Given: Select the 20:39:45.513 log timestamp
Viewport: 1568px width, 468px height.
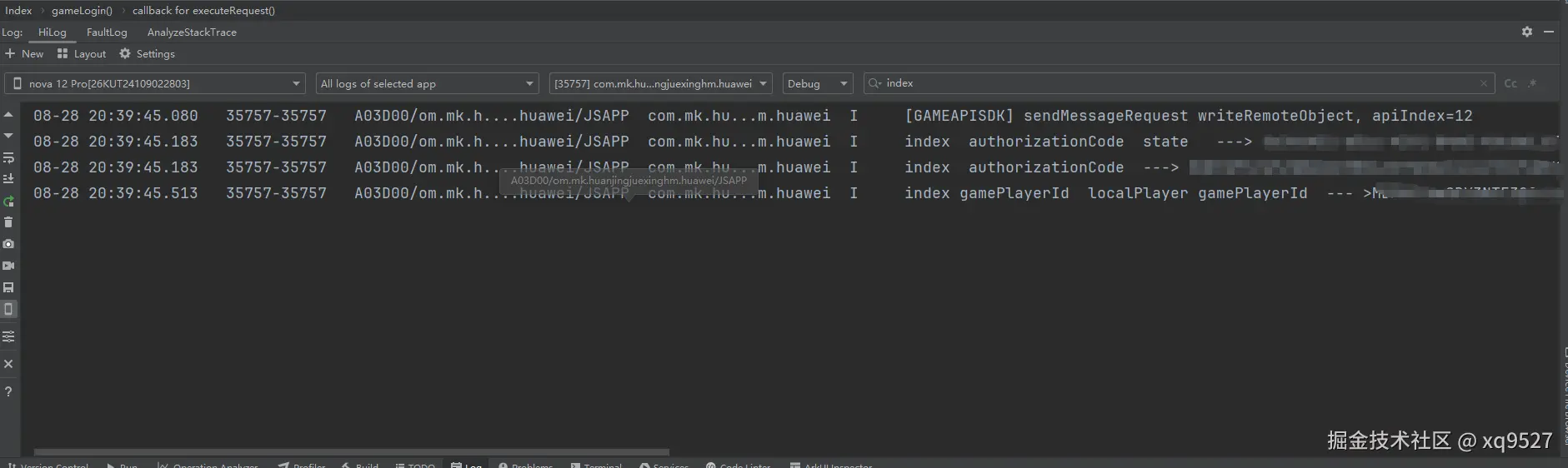Looking at the screenshot, I should click(116, 193).
